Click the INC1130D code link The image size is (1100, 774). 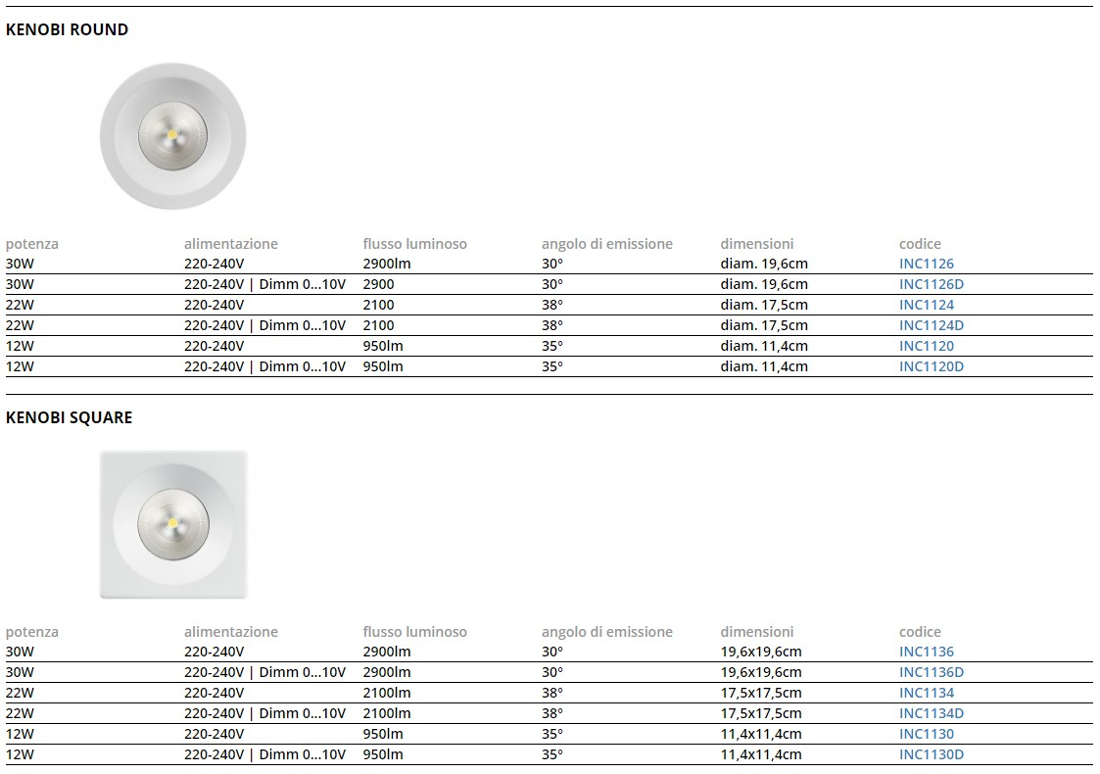tap(930, 754)
